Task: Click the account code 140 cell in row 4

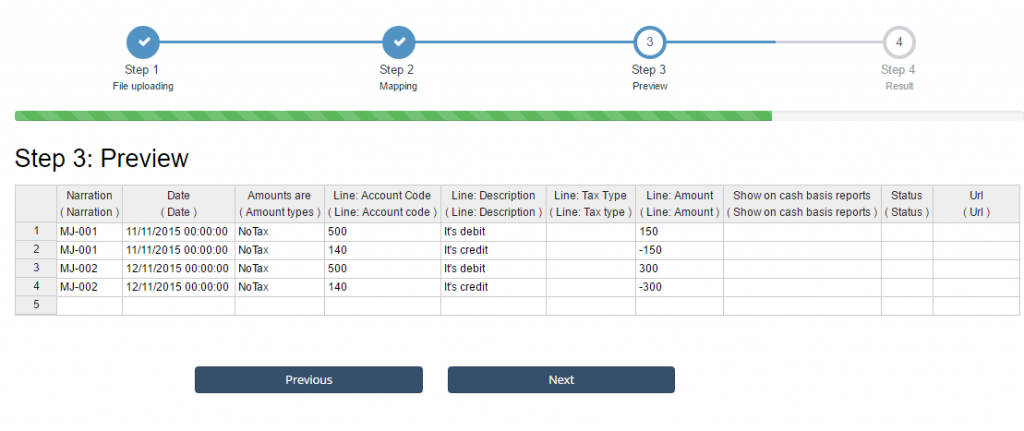Action: pos(382,287)
